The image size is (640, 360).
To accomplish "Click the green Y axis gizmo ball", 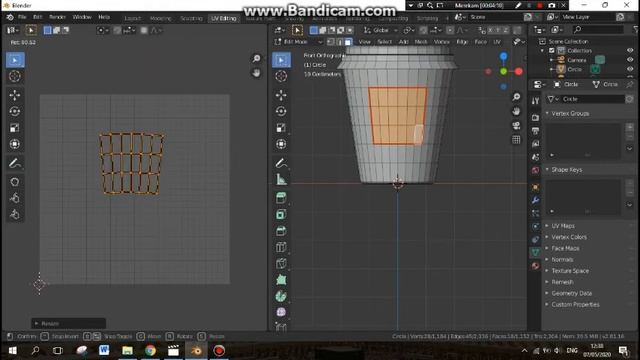I will click(504, 71).
